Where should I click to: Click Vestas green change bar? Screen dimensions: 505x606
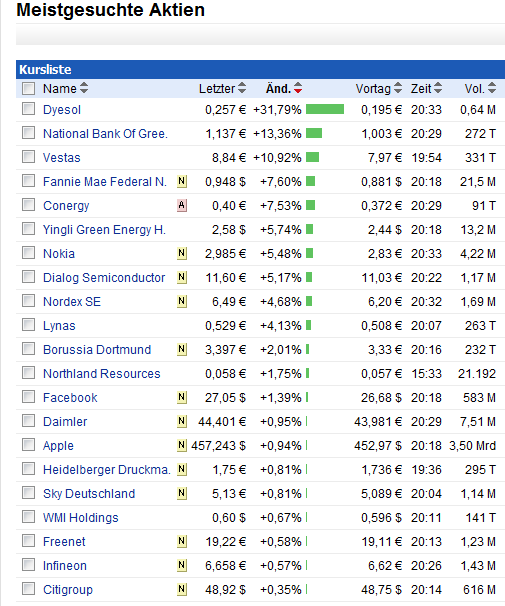313,157
